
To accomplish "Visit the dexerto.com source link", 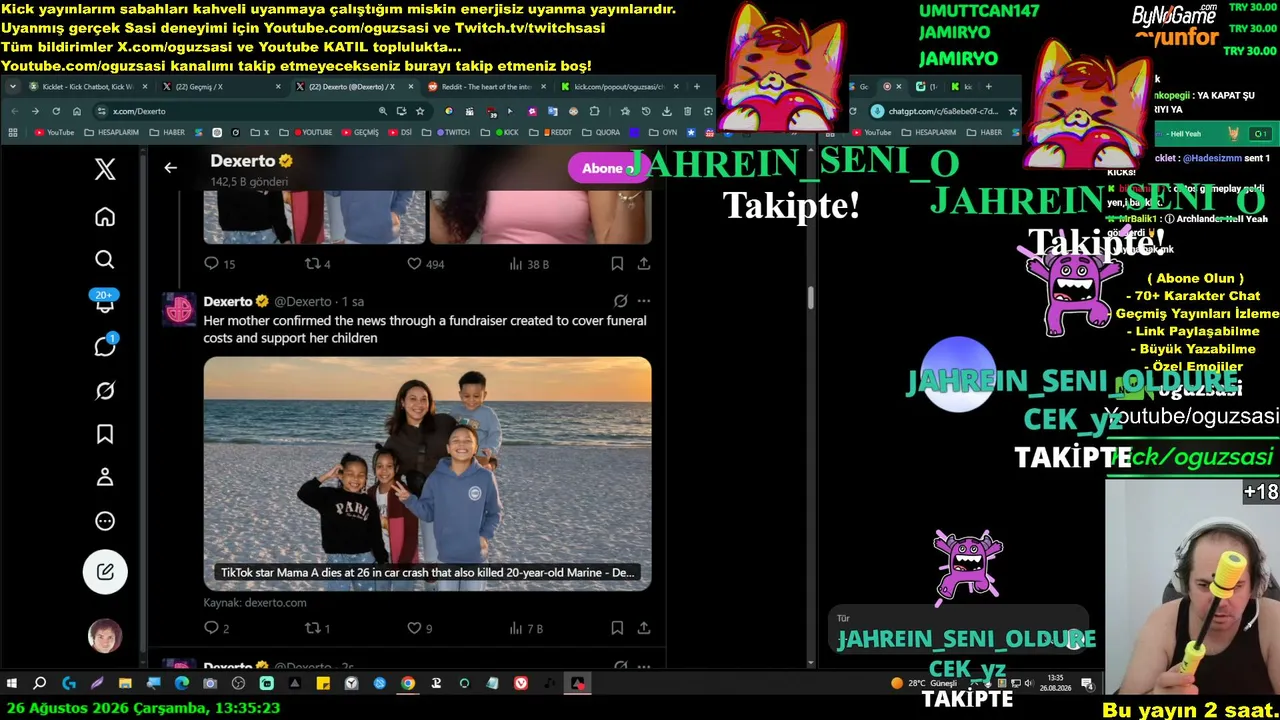I will (255, 603).
